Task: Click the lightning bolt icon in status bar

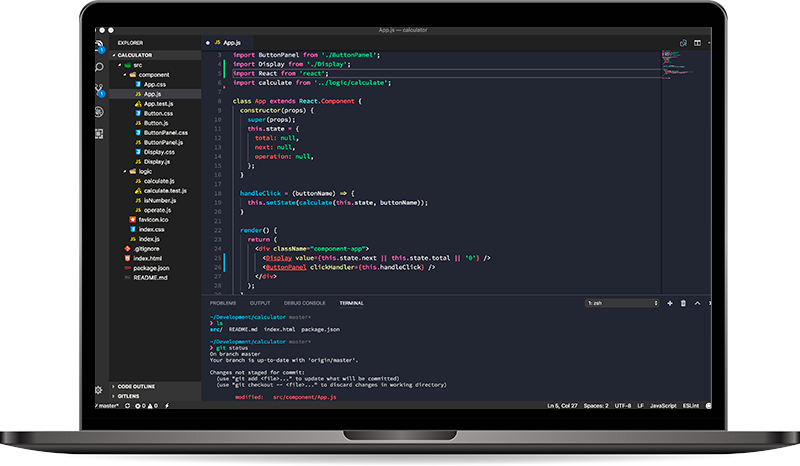Action: 167,406
